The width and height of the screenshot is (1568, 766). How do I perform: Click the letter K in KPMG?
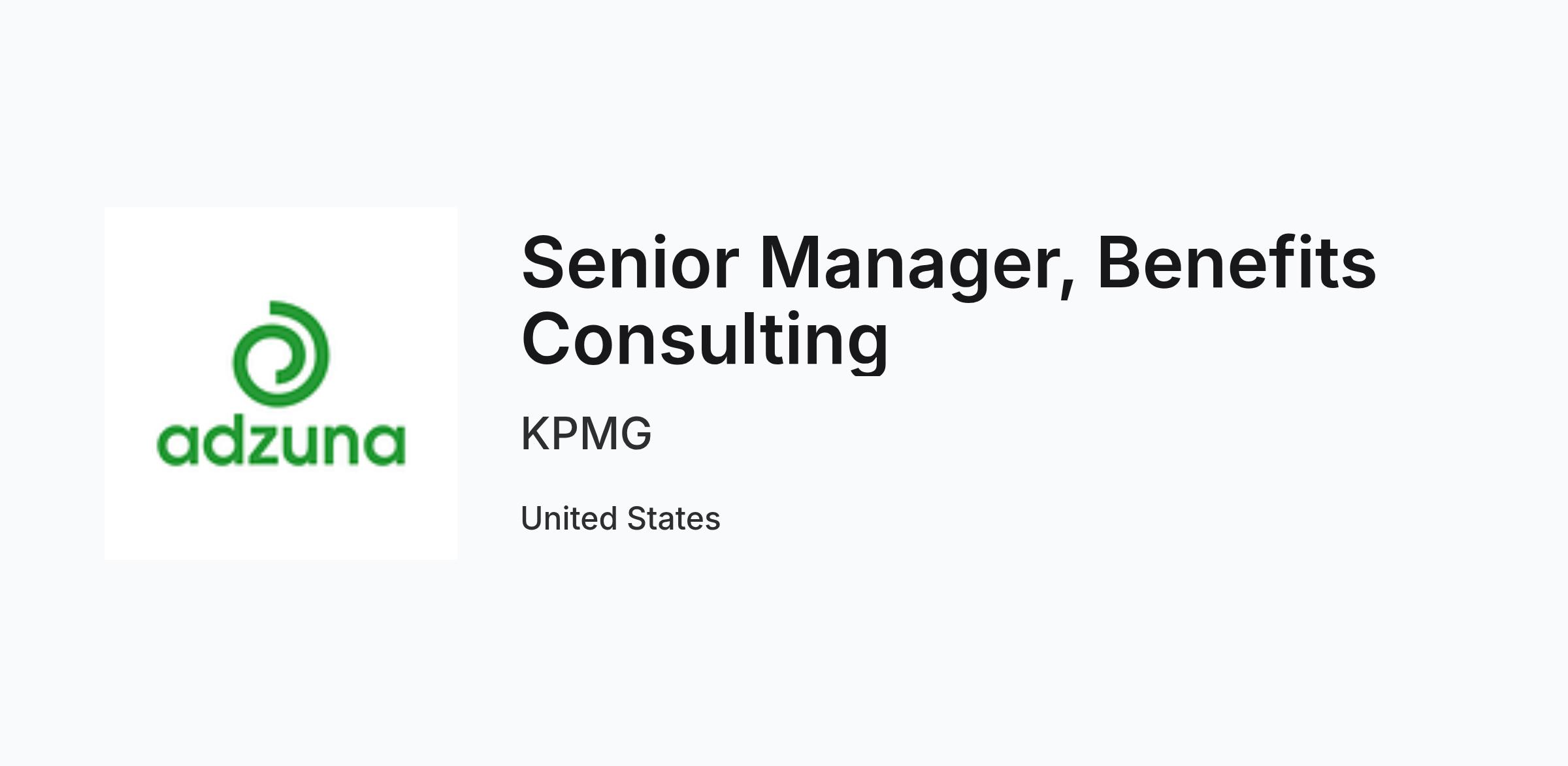pos(534,433)
